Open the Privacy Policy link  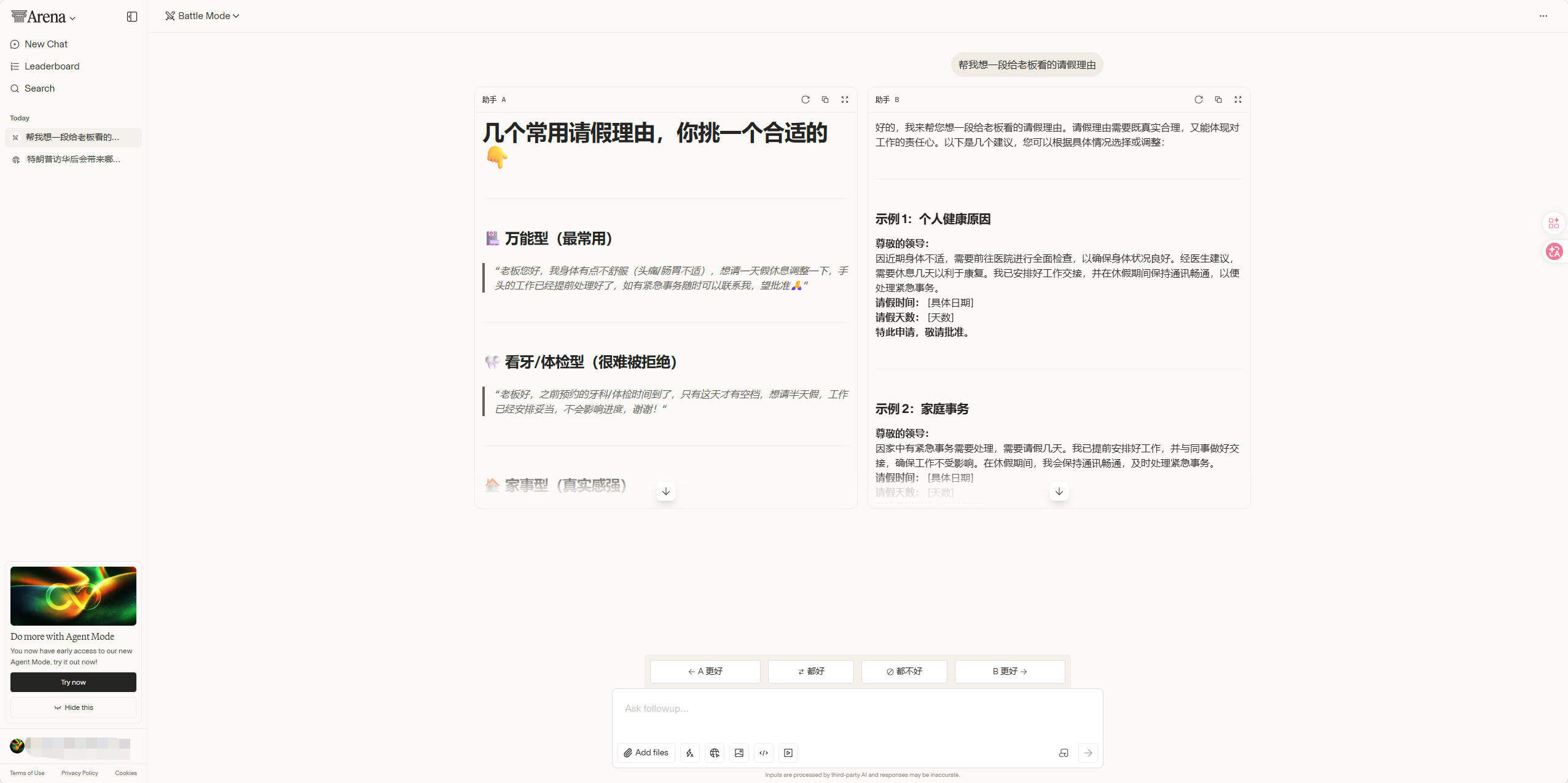tap(79, 773)
